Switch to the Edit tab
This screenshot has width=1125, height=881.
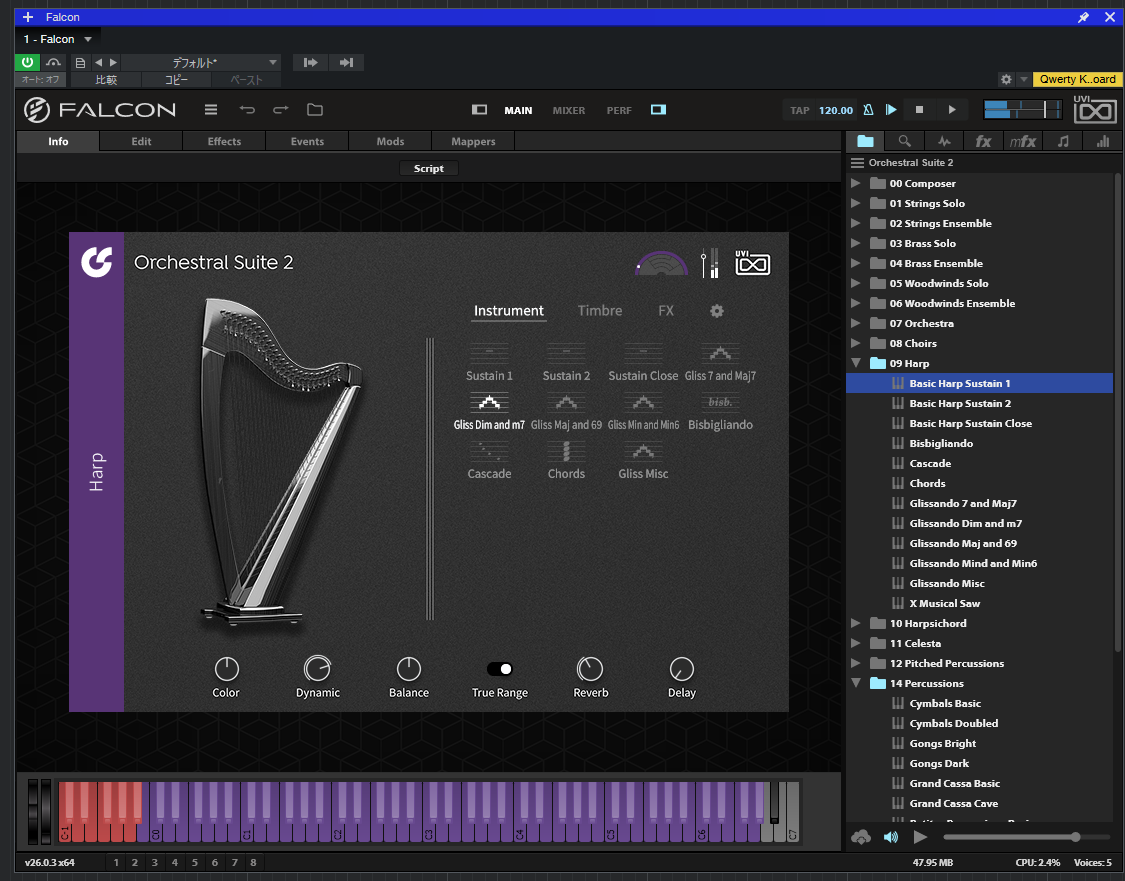coord(141,141)
